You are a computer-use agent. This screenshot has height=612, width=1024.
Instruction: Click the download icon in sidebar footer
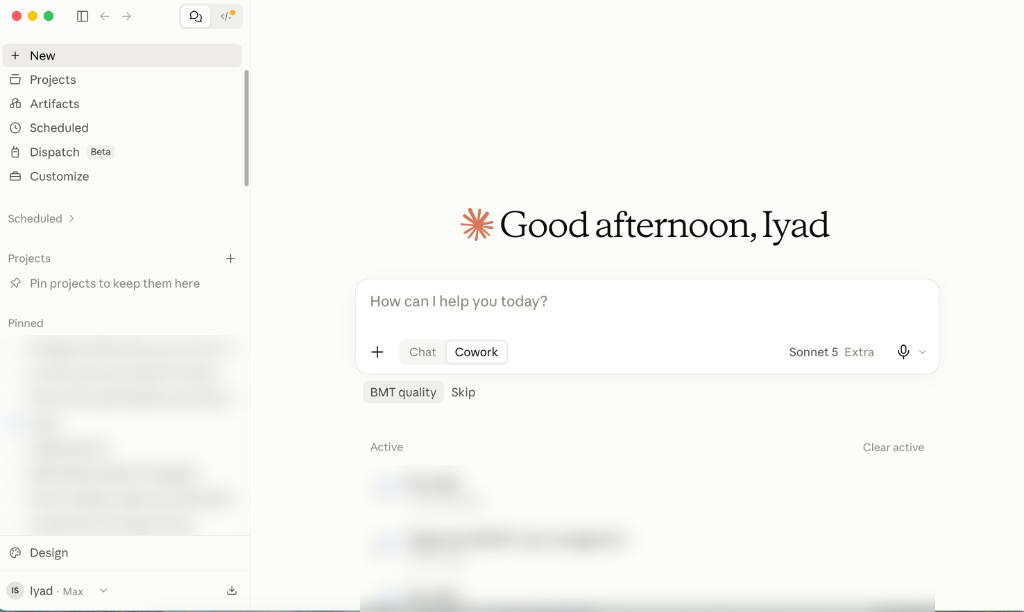click(x=232, y=590)
